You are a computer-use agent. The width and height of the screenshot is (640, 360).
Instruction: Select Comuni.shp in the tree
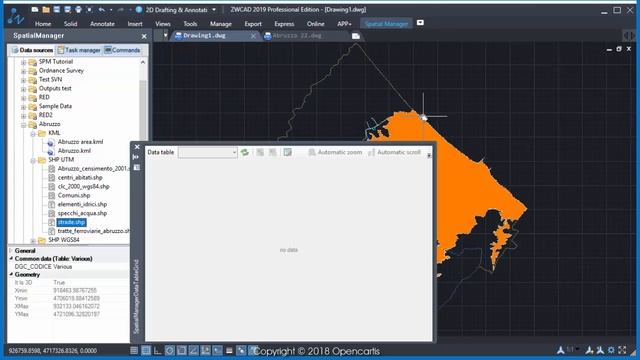(x=74, y=196)
